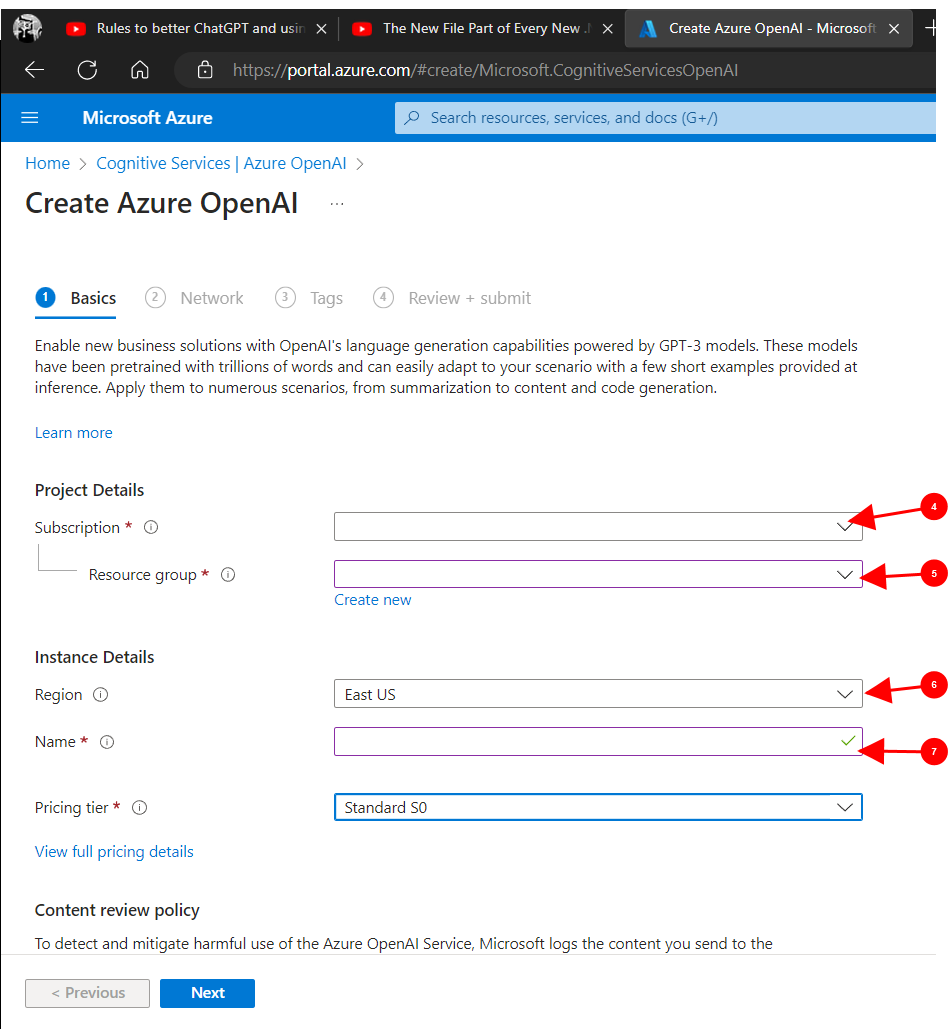The width and height of the screenshot is (951, 1029).
Task: Reload the page with refresh icon
Action: [x=87, y=70]
